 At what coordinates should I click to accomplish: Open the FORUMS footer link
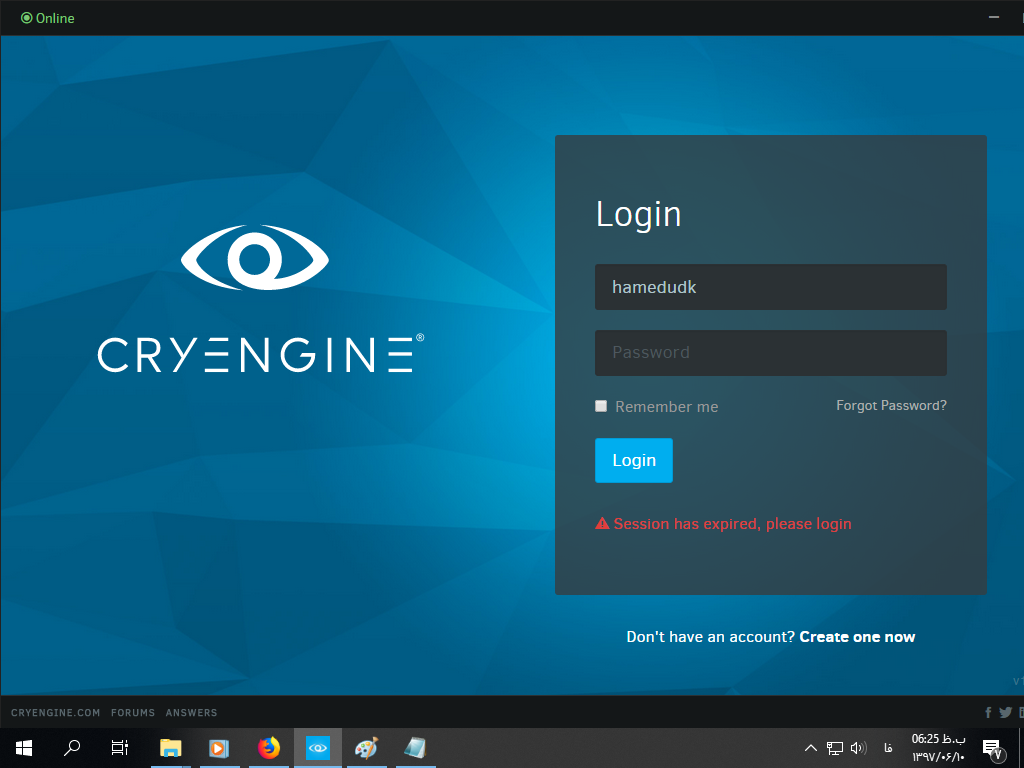click(x=133, y=712)
